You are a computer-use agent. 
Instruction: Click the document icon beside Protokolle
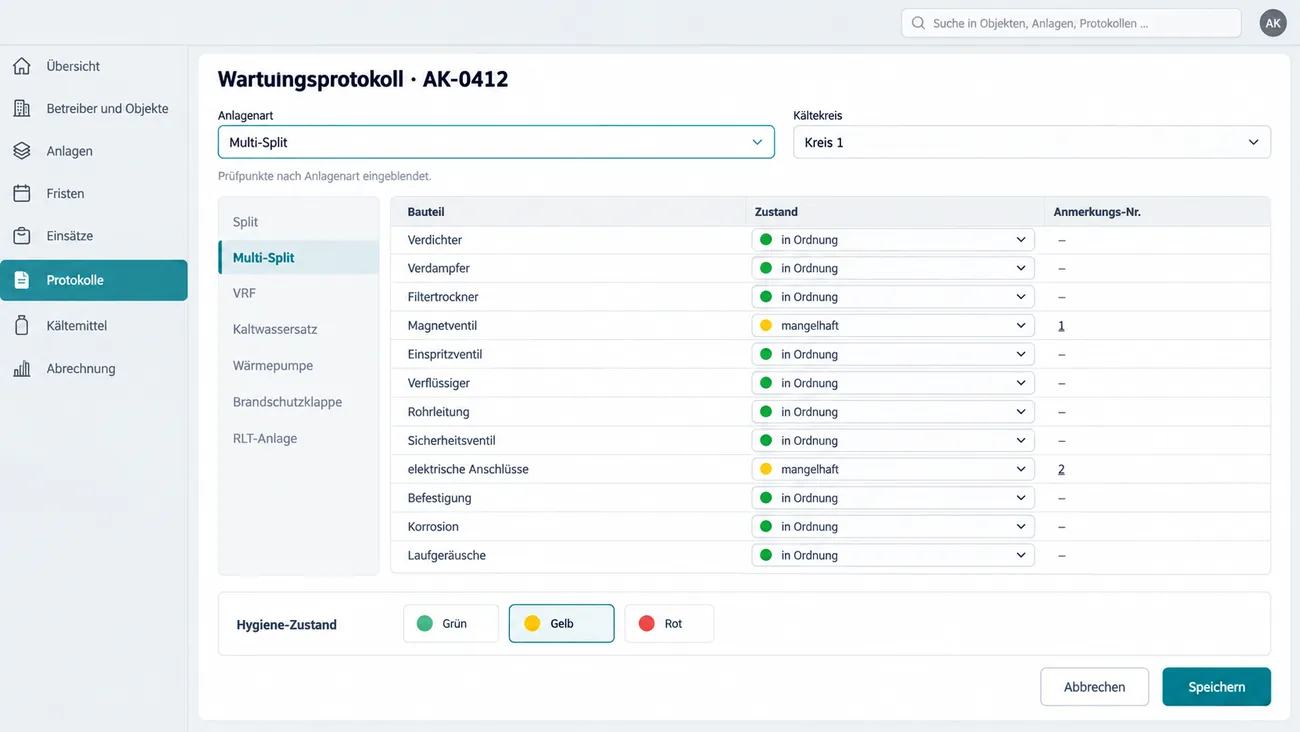[22, 280]
